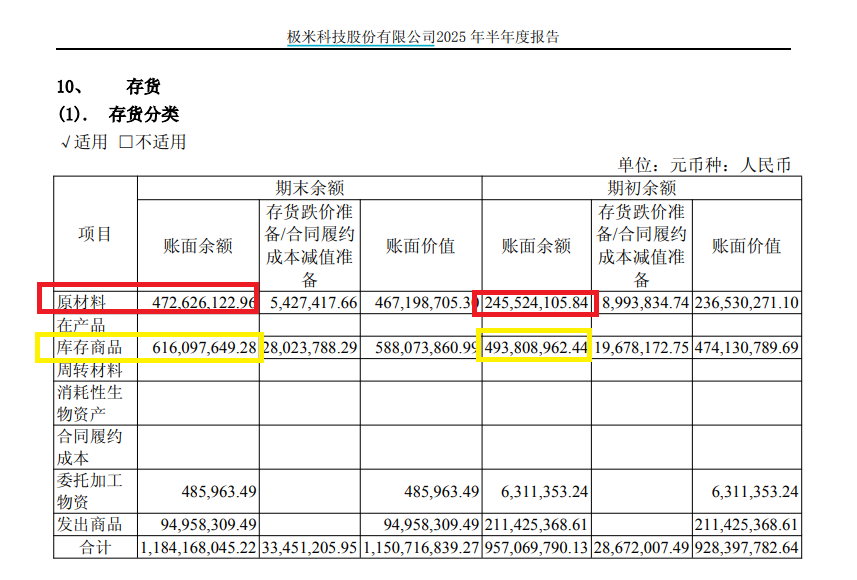857x580 pixels.
Task: Click beginning book balance 211,425,368.61 for 发出商品
Action: 536,525
